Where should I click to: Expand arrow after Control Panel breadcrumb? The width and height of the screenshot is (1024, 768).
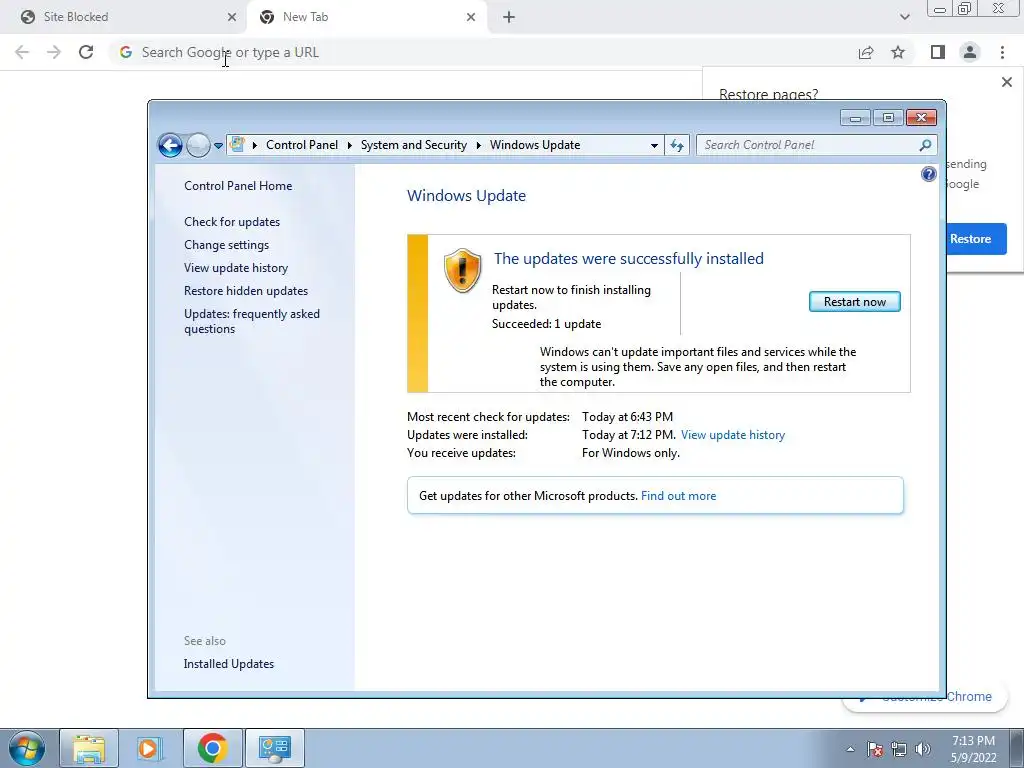[349, 145]
